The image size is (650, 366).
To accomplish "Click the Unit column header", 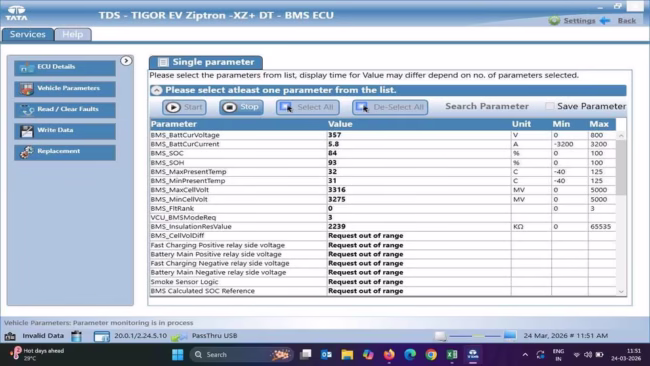I will click(x=531, y=124).
